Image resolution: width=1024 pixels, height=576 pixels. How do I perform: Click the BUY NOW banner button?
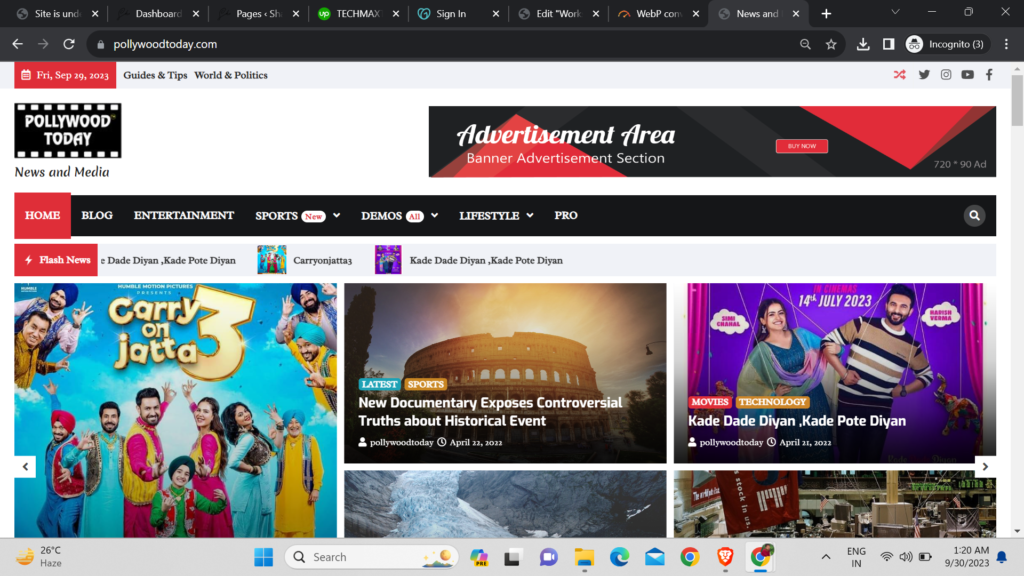801,146
